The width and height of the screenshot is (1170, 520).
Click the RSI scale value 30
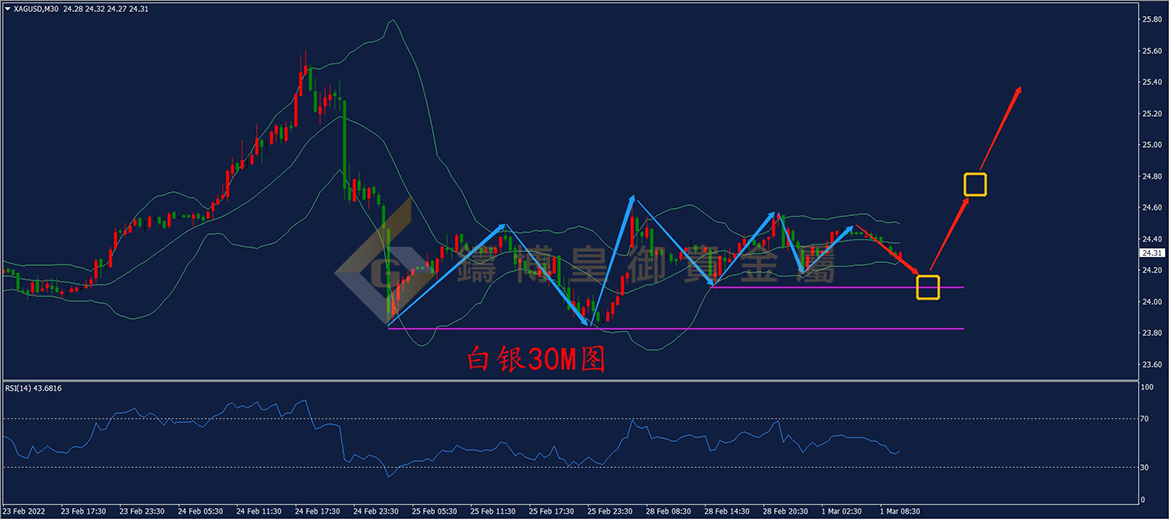1146,467
